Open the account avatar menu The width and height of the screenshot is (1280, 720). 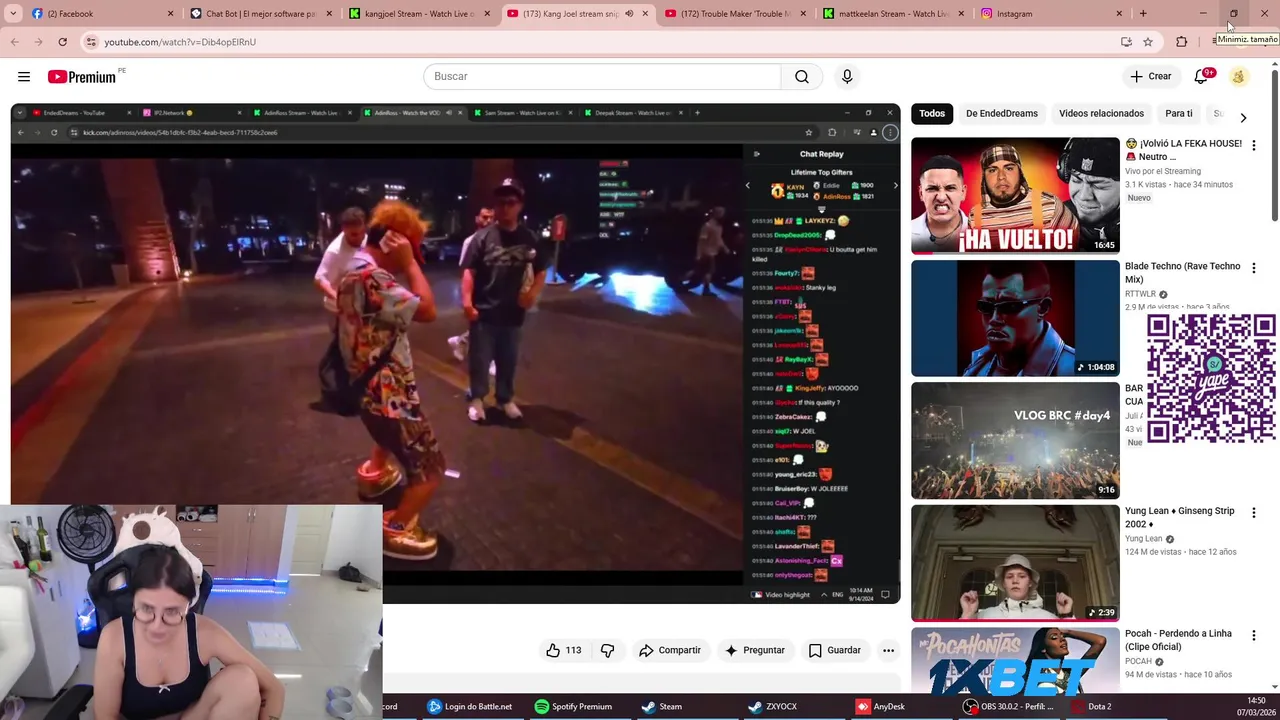(1238, 77)
